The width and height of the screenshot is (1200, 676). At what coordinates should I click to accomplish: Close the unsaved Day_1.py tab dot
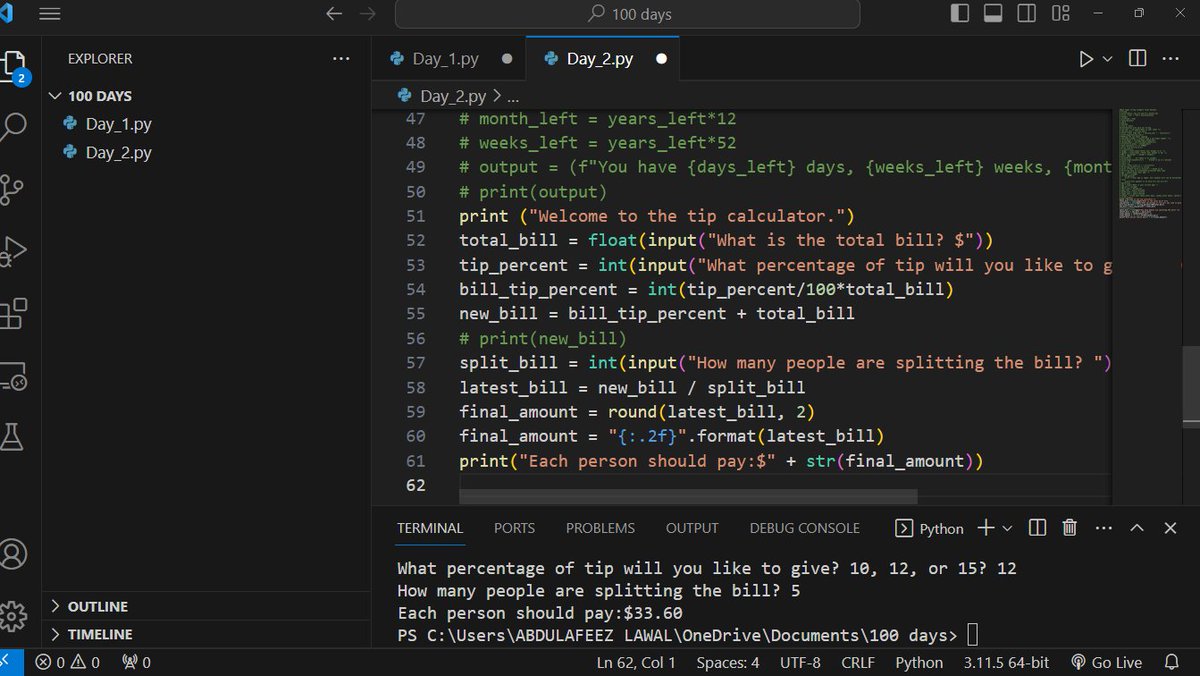(x=507, y=59)
